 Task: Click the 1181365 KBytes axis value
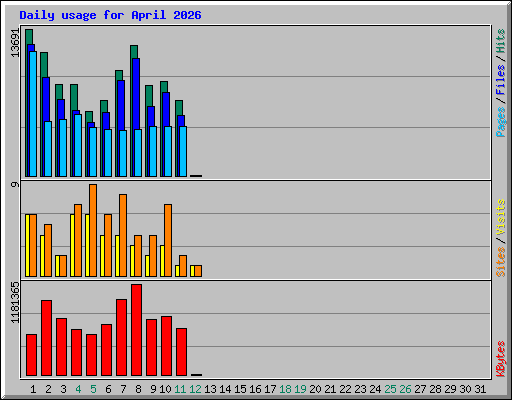[15, 302]
